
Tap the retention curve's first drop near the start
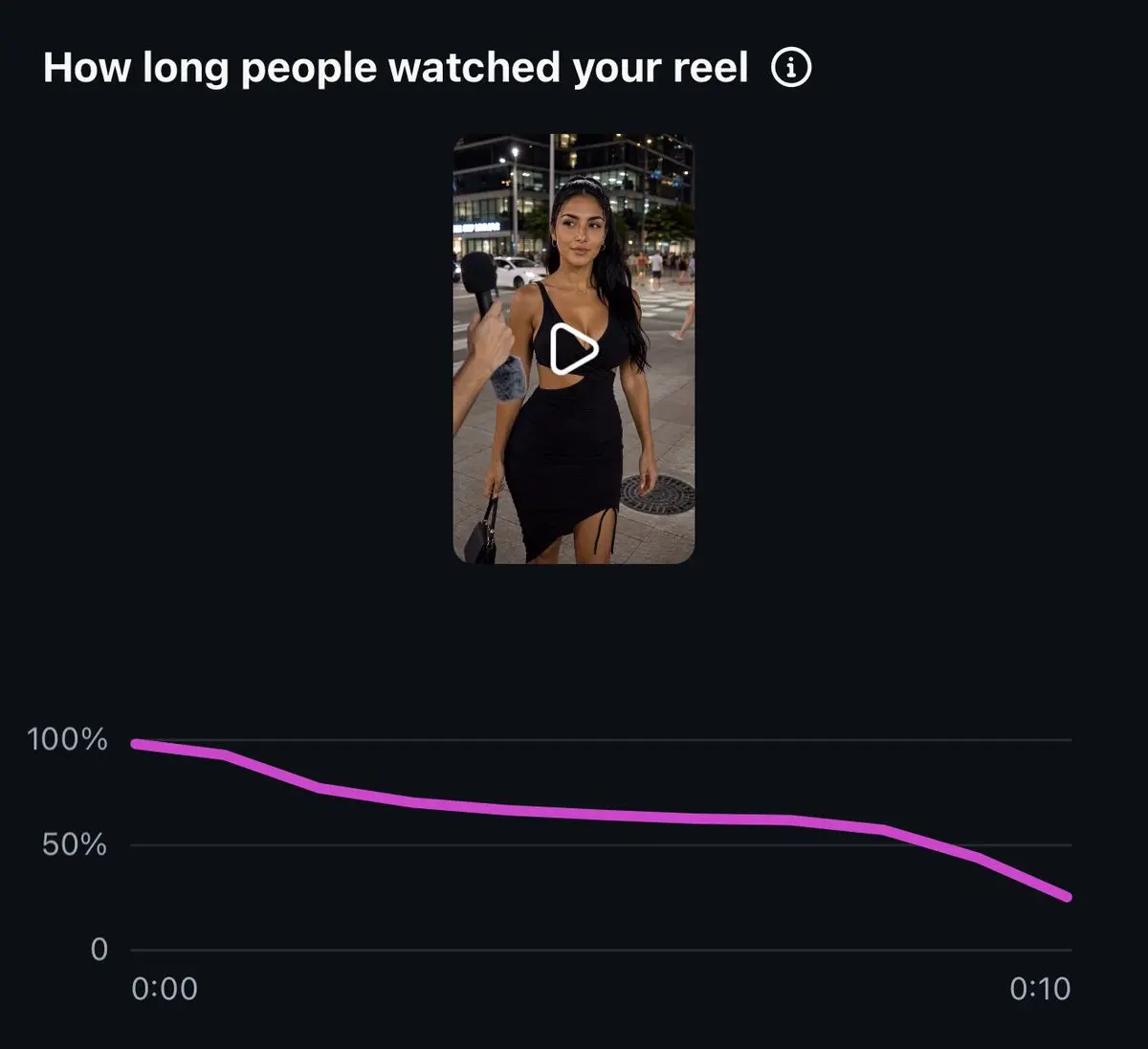(x=273, y=771)
